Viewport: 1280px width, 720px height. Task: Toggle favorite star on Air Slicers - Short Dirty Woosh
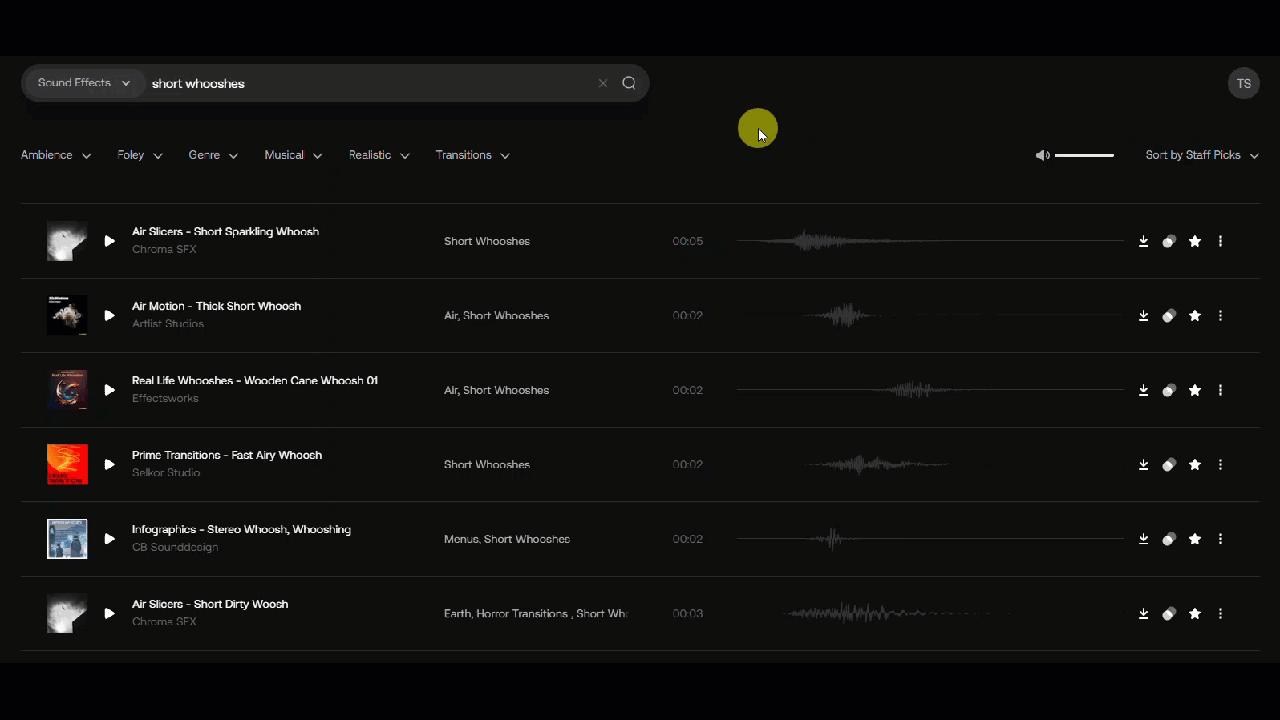pyautogui.click(x=1194, y=614)
